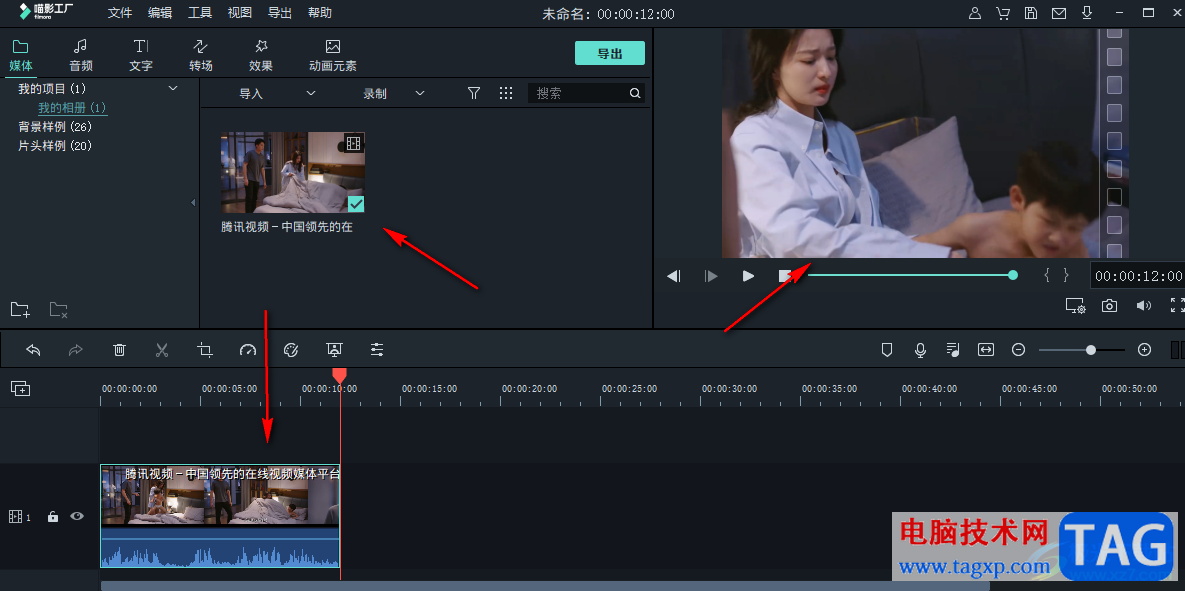Viewport: 1185px width, 591px height.
Task: Click the save project icon
Action: pyautogui.click(x=1031, y=13)
